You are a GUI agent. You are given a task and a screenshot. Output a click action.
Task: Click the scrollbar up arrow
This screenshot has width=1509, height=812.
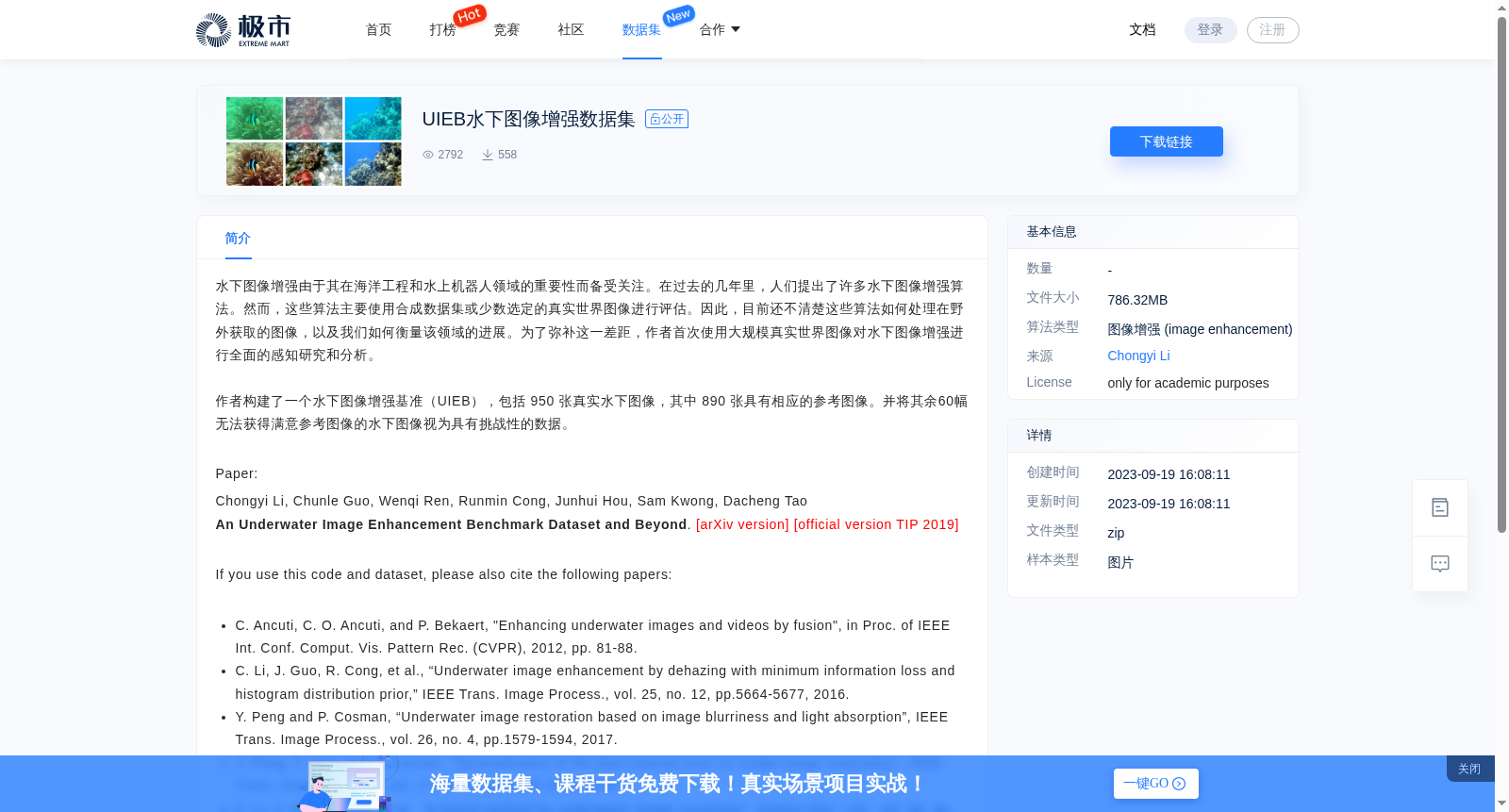point(1501,8)
